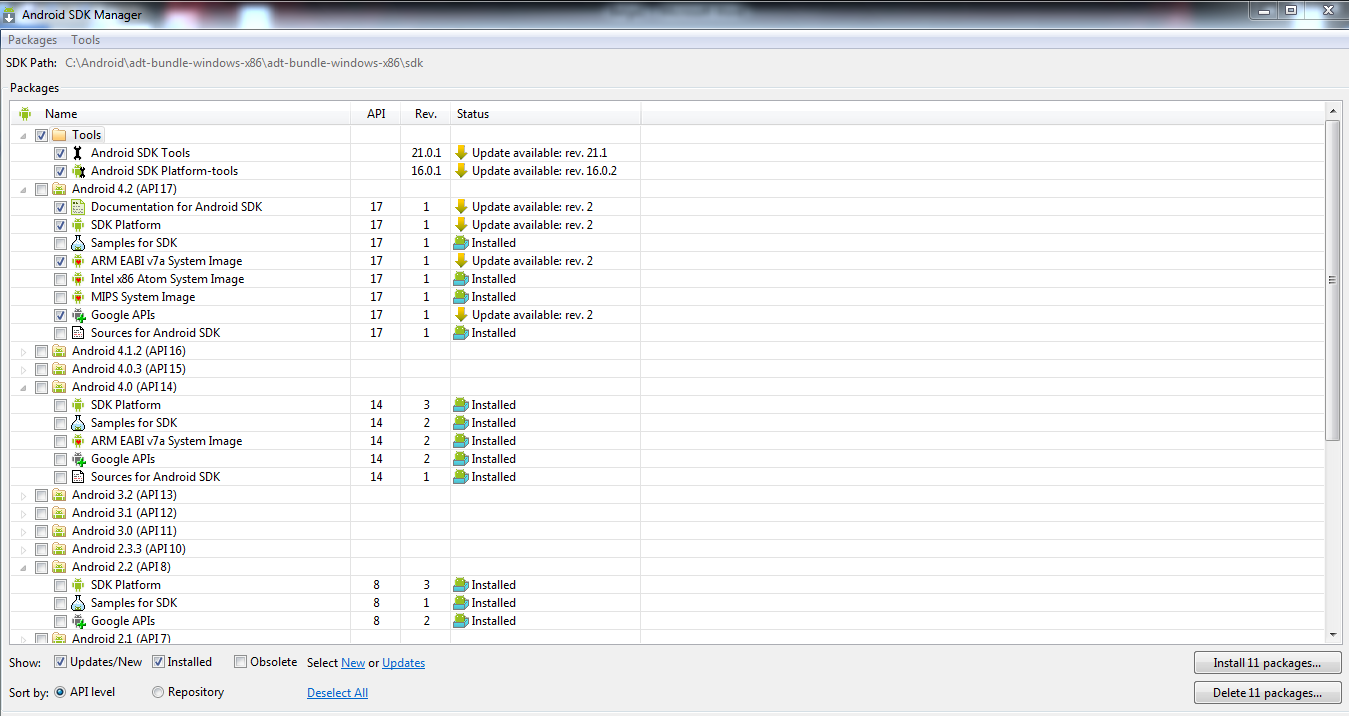Click the API 14 Samples for SDK flask icon

coord(78,423)
